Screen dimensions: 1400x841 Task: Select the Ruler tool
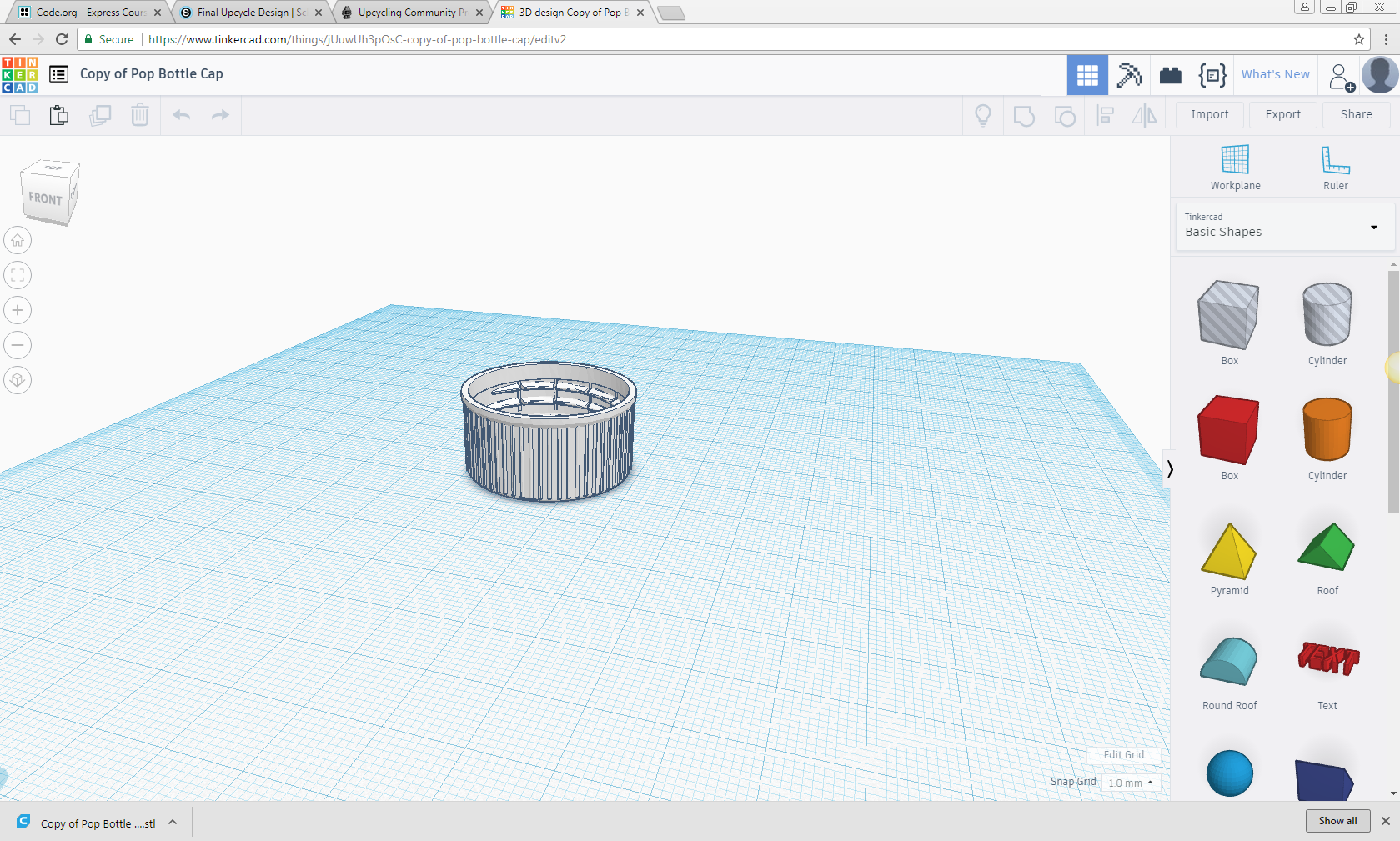1335,160
